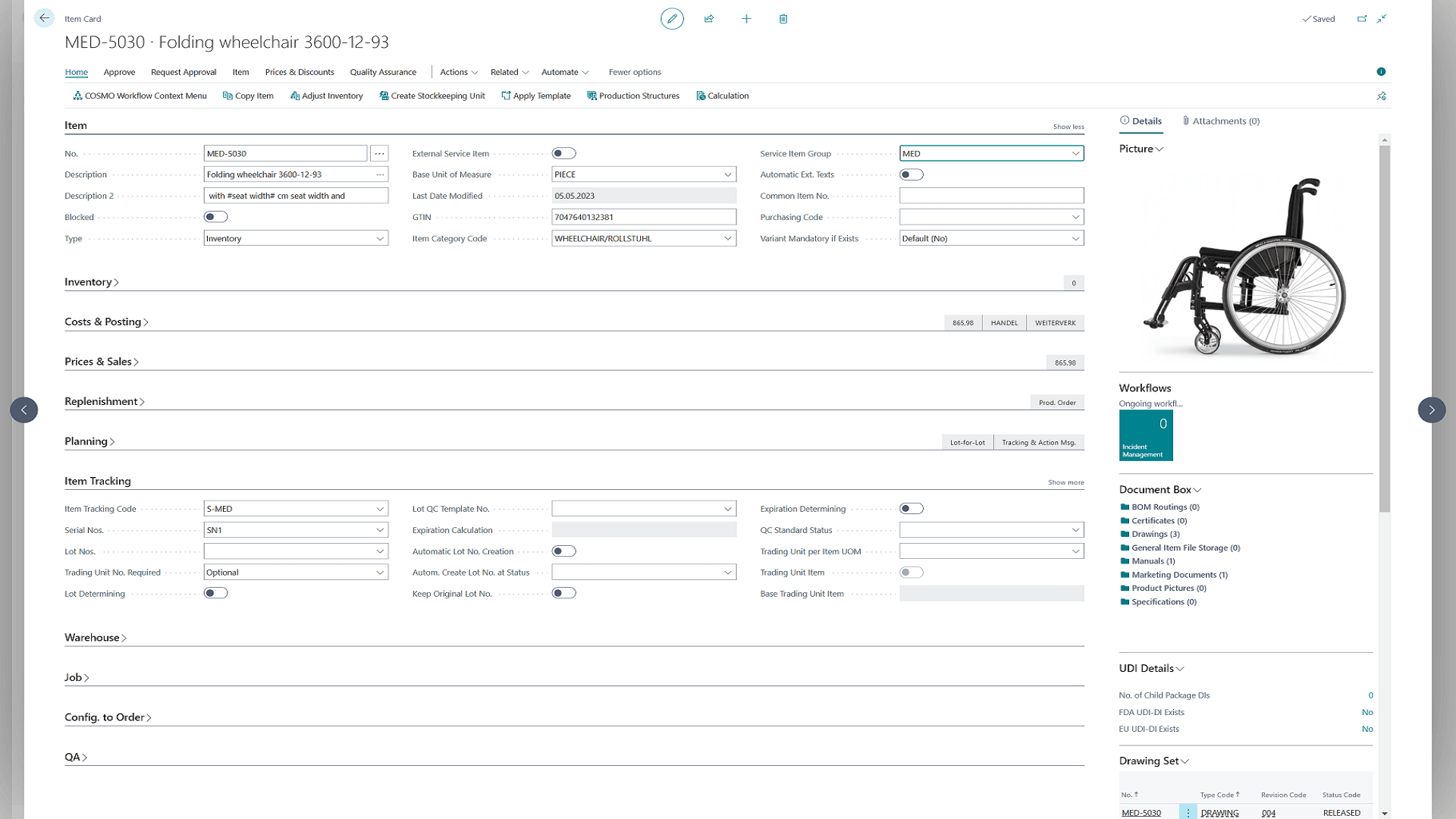Click Show more in Item Tracking
This screenshot has width=1456, height=819.
(x=1066, y=482)
